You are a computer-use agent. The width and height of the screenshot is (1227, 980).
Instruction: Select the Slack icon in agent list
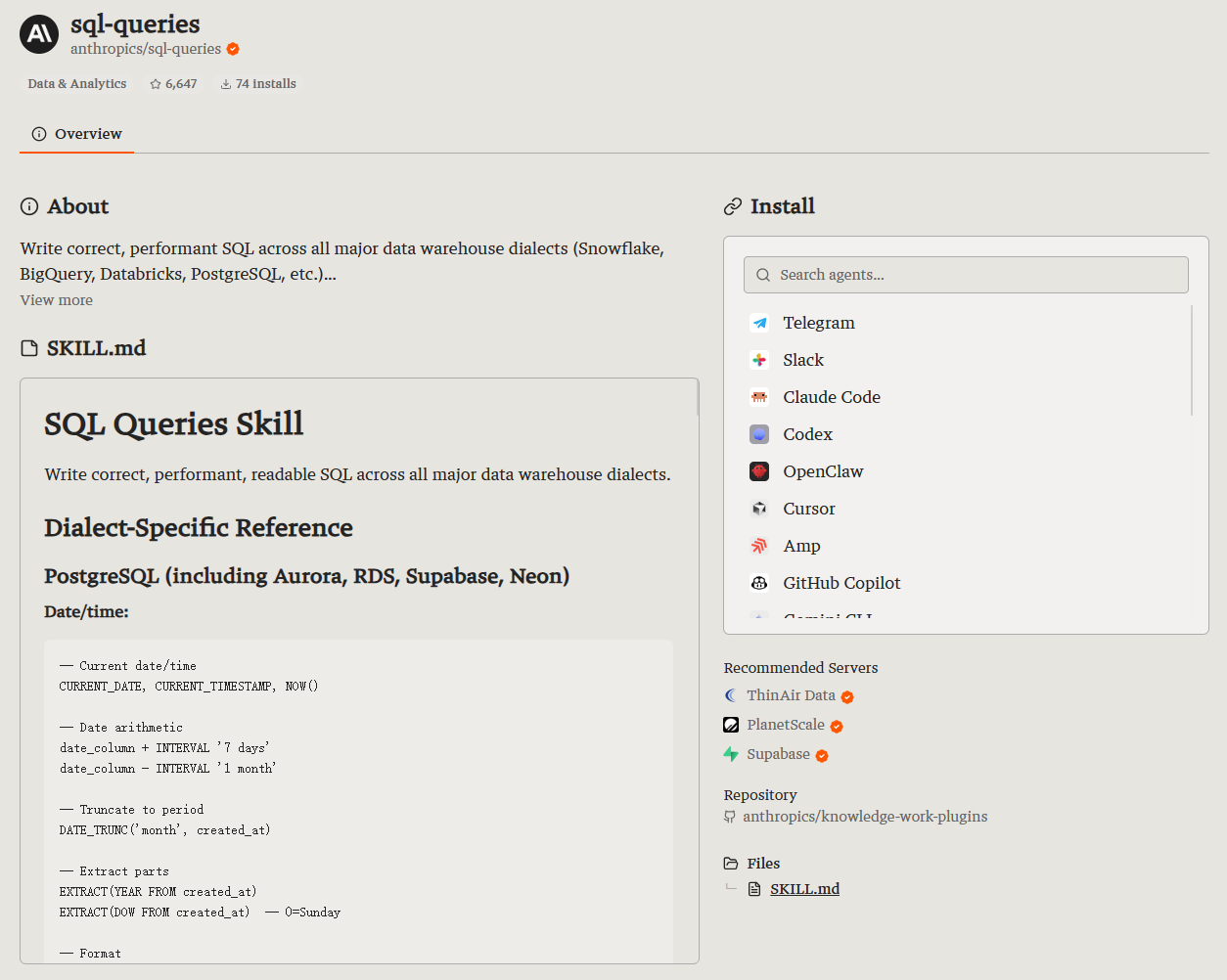pyautogui.click(x=759, y=360)
